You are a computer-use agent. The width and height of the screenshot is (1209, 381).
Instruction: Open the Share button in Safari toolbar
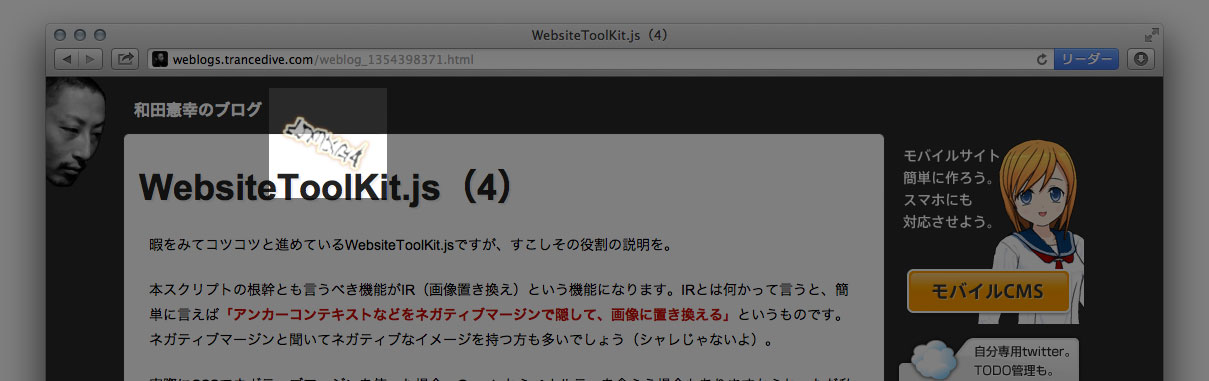pyautogui.click(x=125, y=60)
